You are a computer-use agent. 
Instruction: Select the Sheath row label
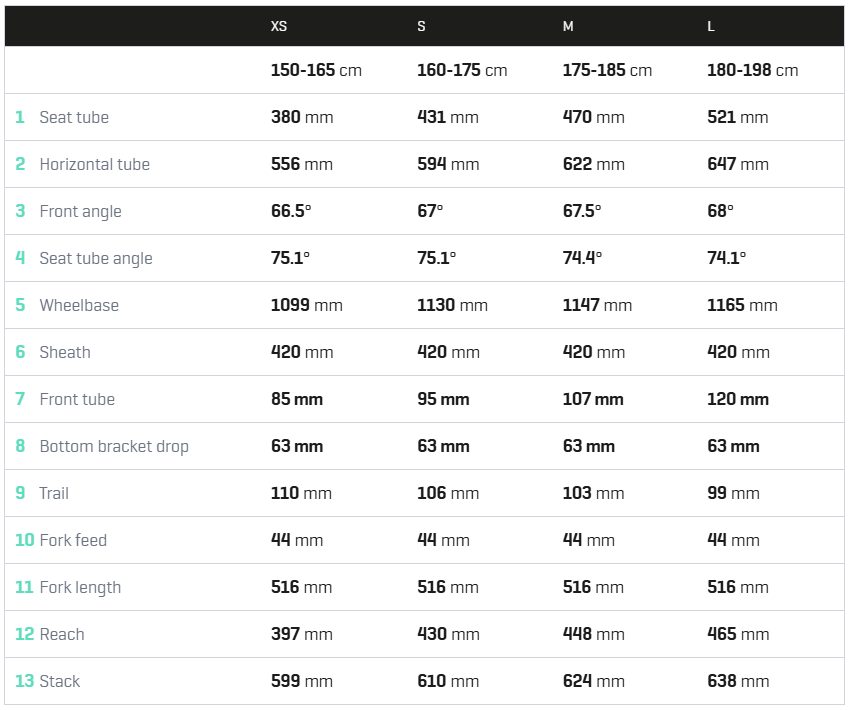click(65, 353)
